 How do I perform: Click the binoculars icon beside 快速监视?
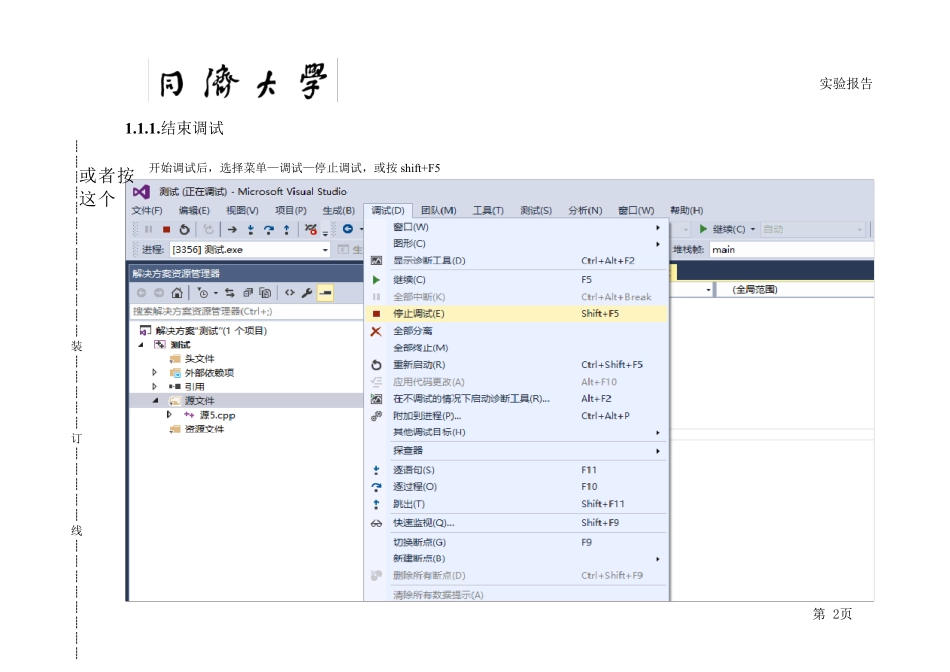376,524
